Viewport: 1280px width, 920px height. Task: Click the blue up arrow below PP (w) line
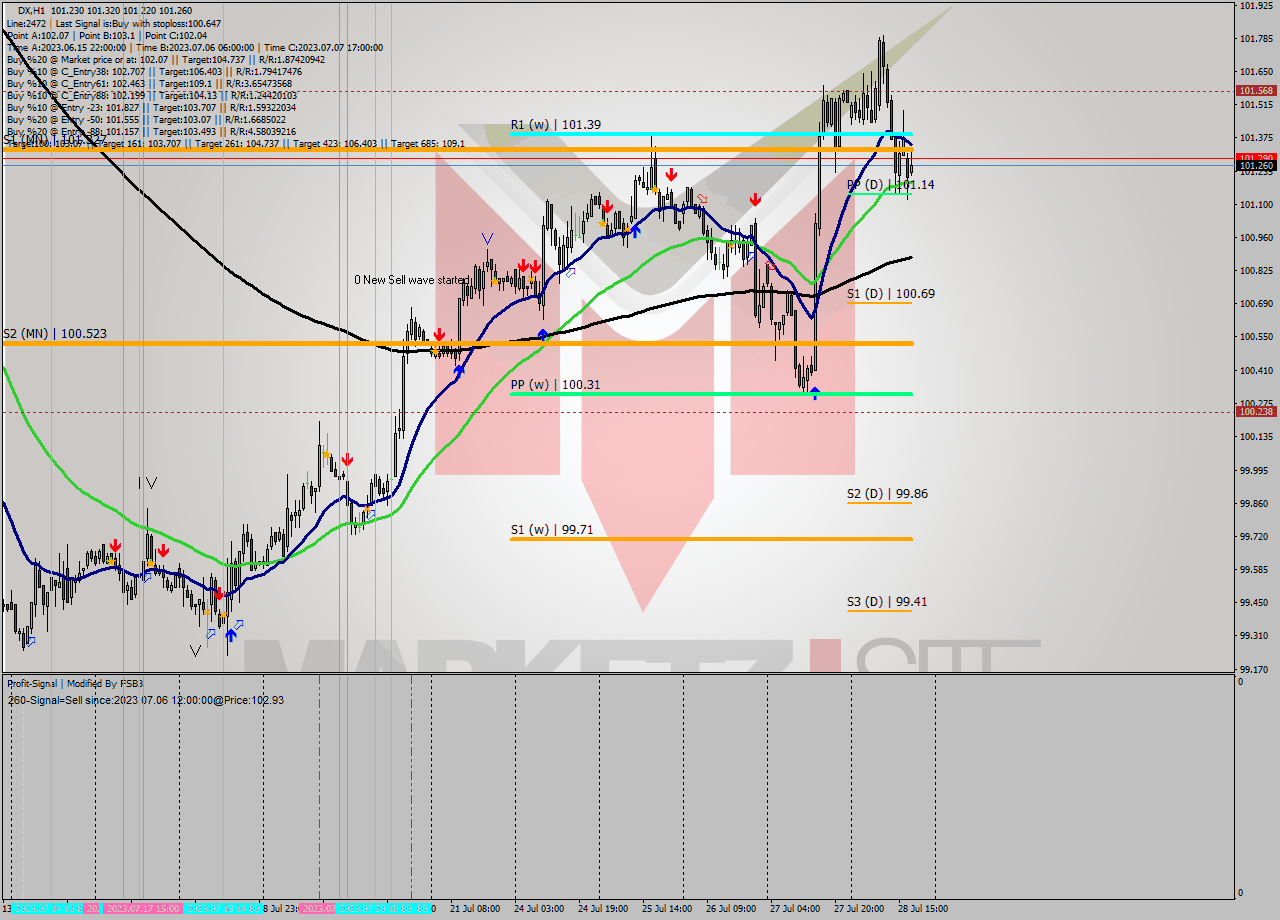[815, 393]
